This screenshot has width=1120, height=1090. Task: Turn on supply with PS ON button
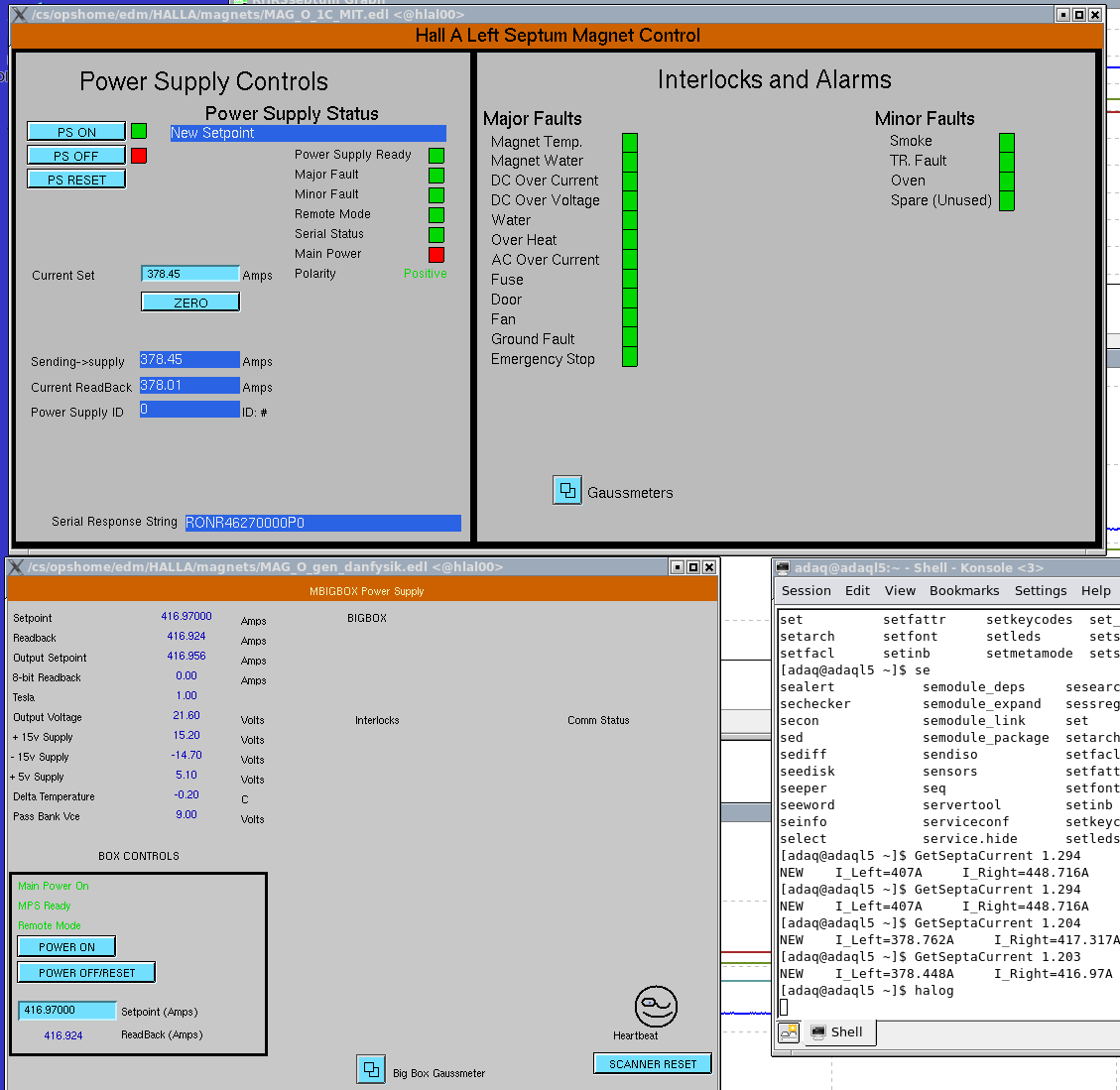click(x=76, y=132)
